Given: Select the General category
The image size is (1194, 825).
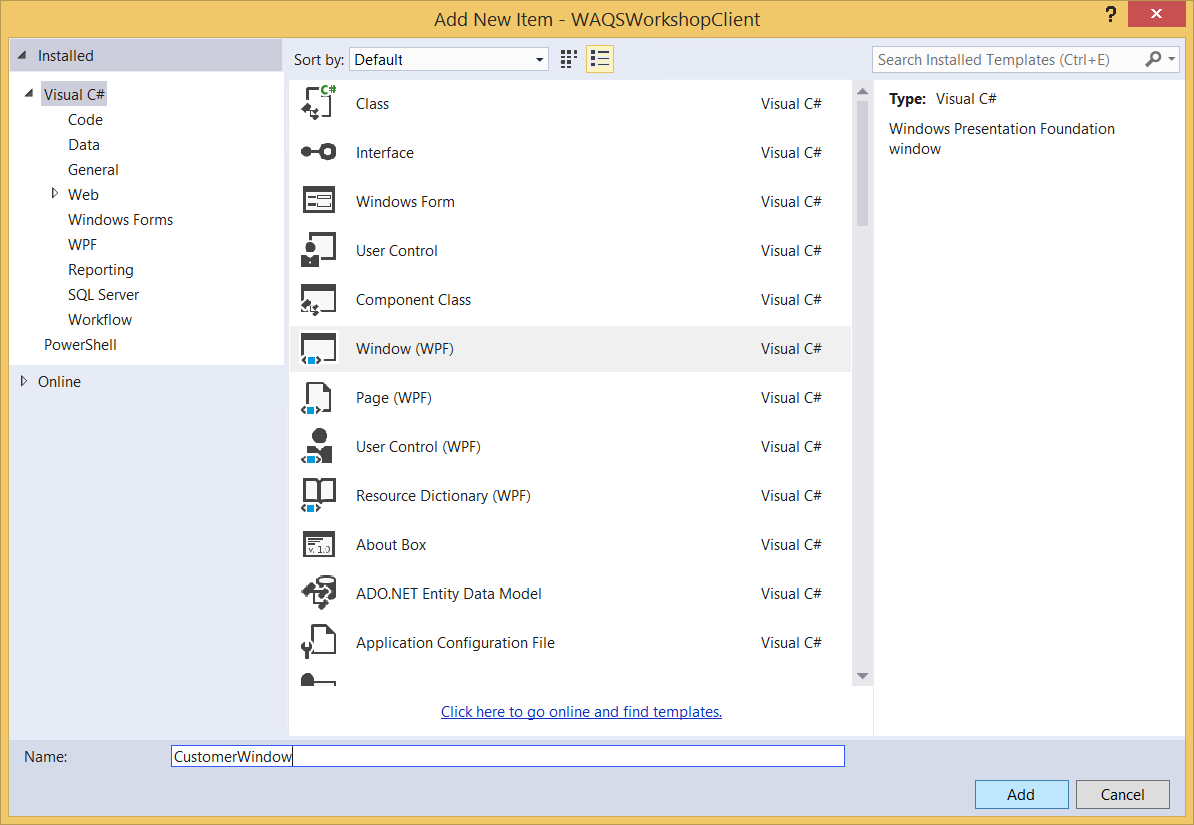Looking at the screenshot, I should [x=93, y=170].
